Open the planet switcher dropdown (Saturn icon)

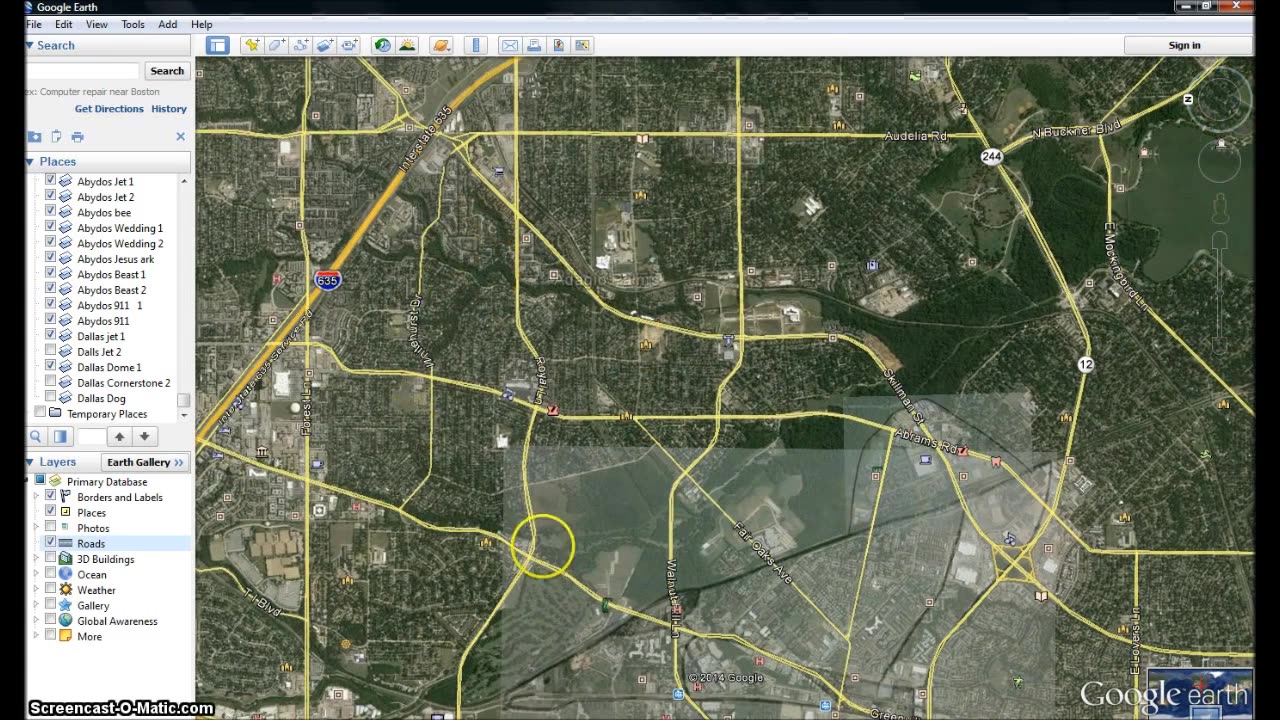[441, 45]
